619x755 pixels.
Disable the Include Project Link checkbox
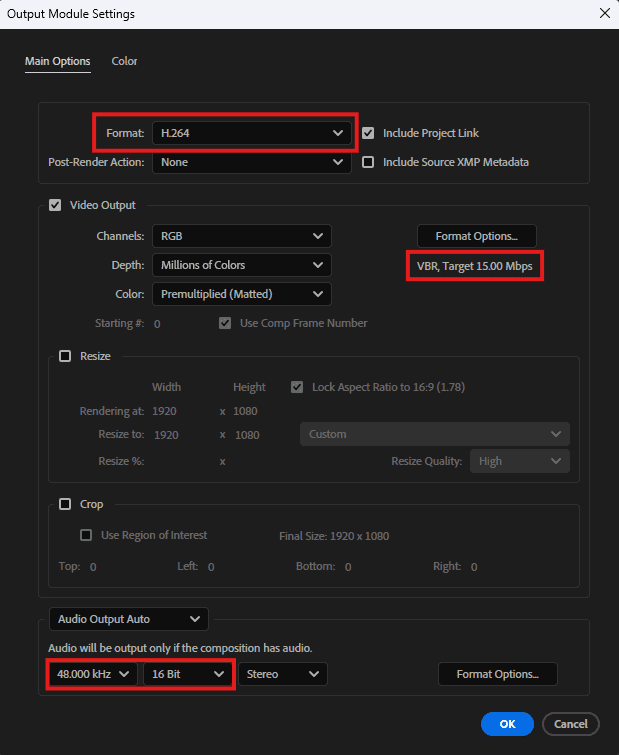[x=369, y=133]
